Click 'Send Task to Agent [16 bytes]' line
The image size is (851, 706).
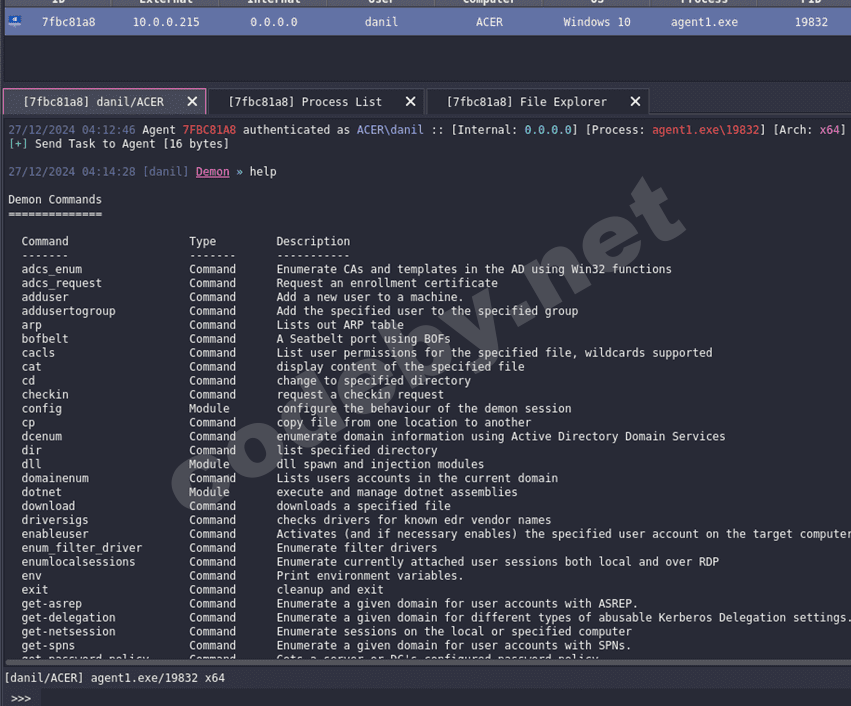coord(132,144)
